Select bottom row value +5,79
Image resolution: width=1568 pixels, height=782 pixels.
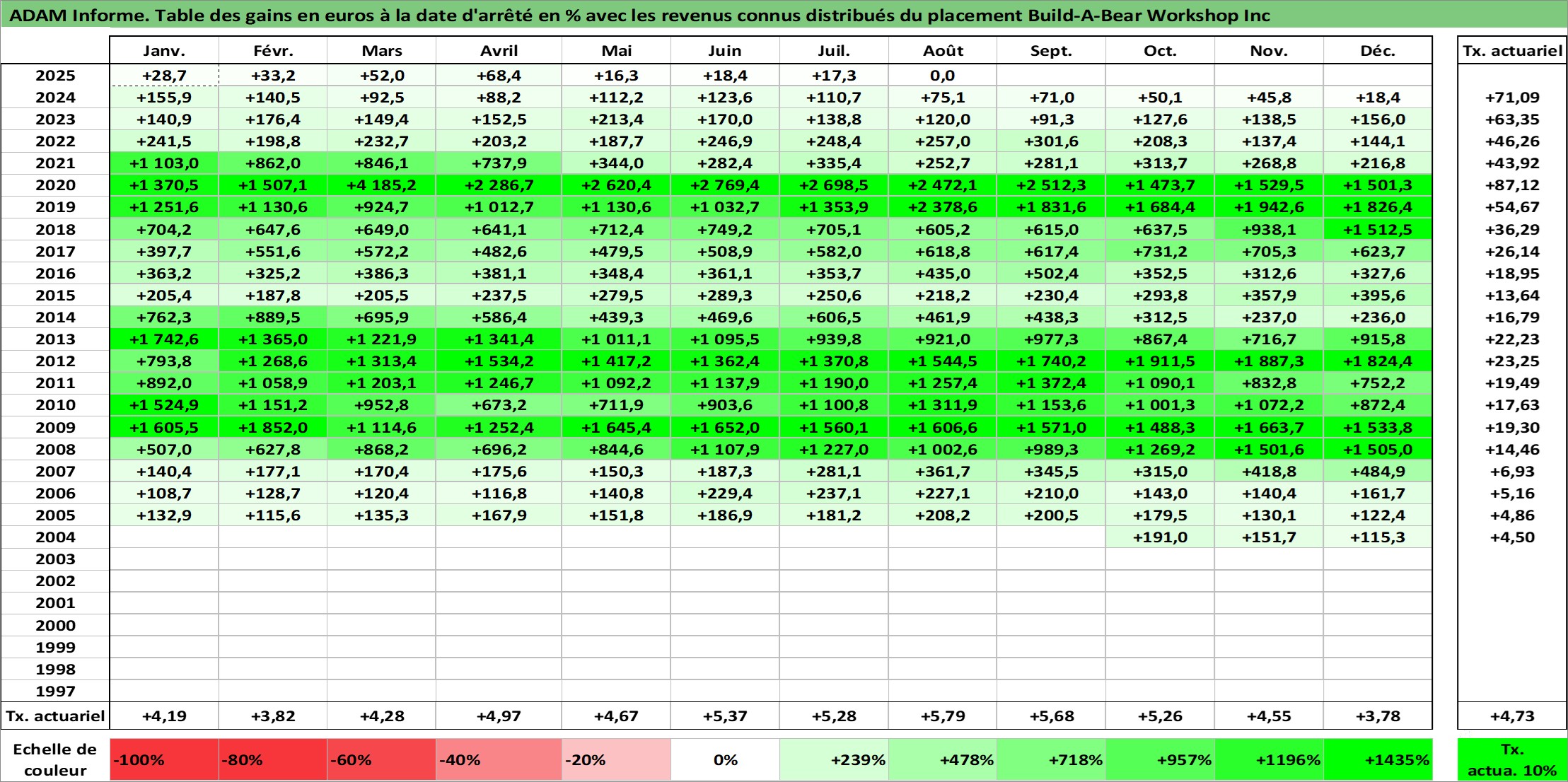click(943, 716)
